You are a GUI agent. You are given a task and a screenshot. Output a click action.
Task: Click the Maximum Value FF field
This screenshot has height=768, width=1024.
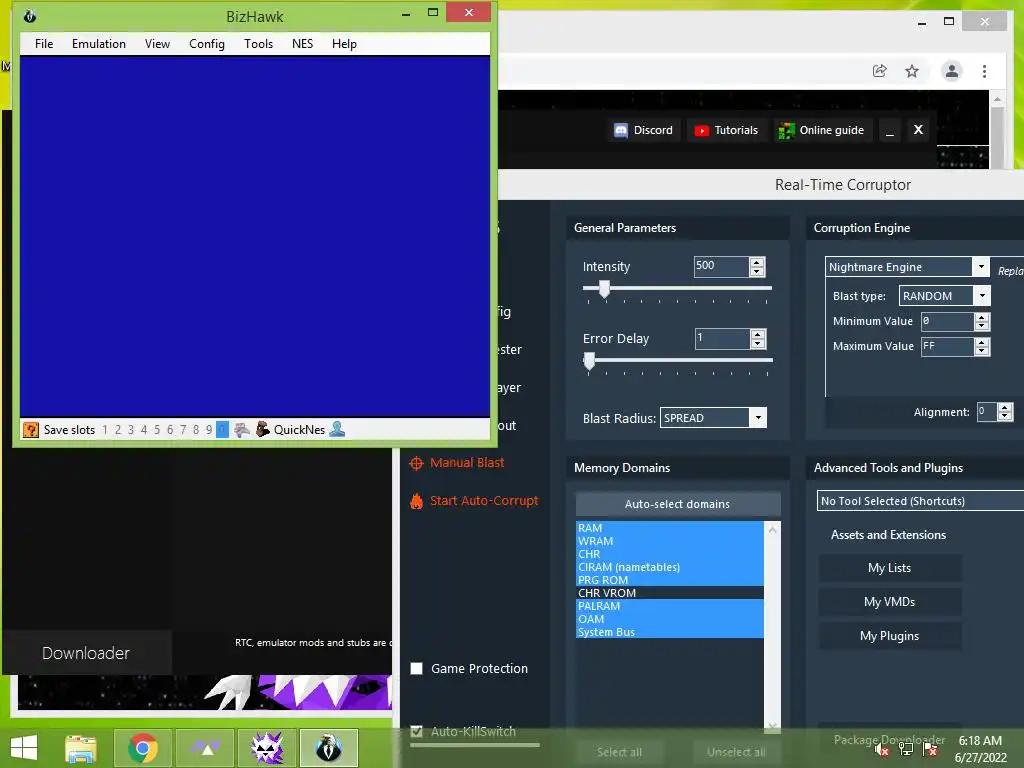click(x=948, y=347)
